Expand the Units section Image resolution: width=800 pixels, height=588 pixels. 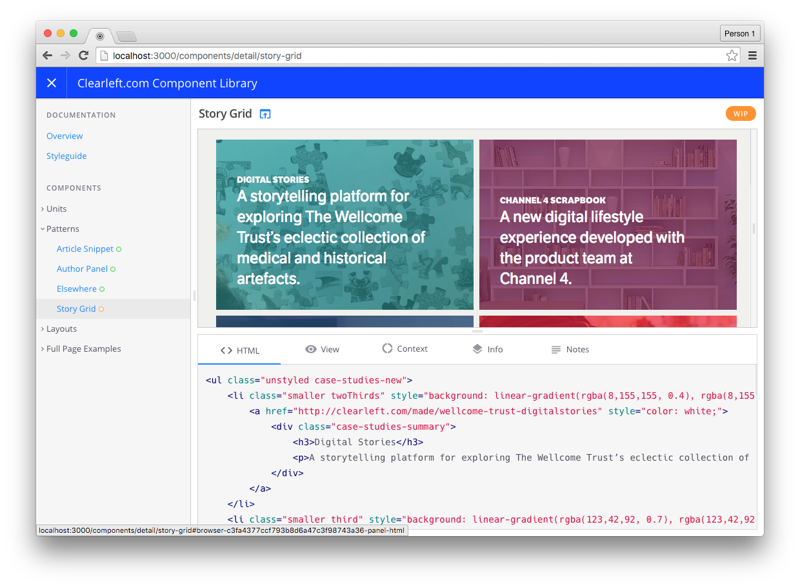point(54,209)
